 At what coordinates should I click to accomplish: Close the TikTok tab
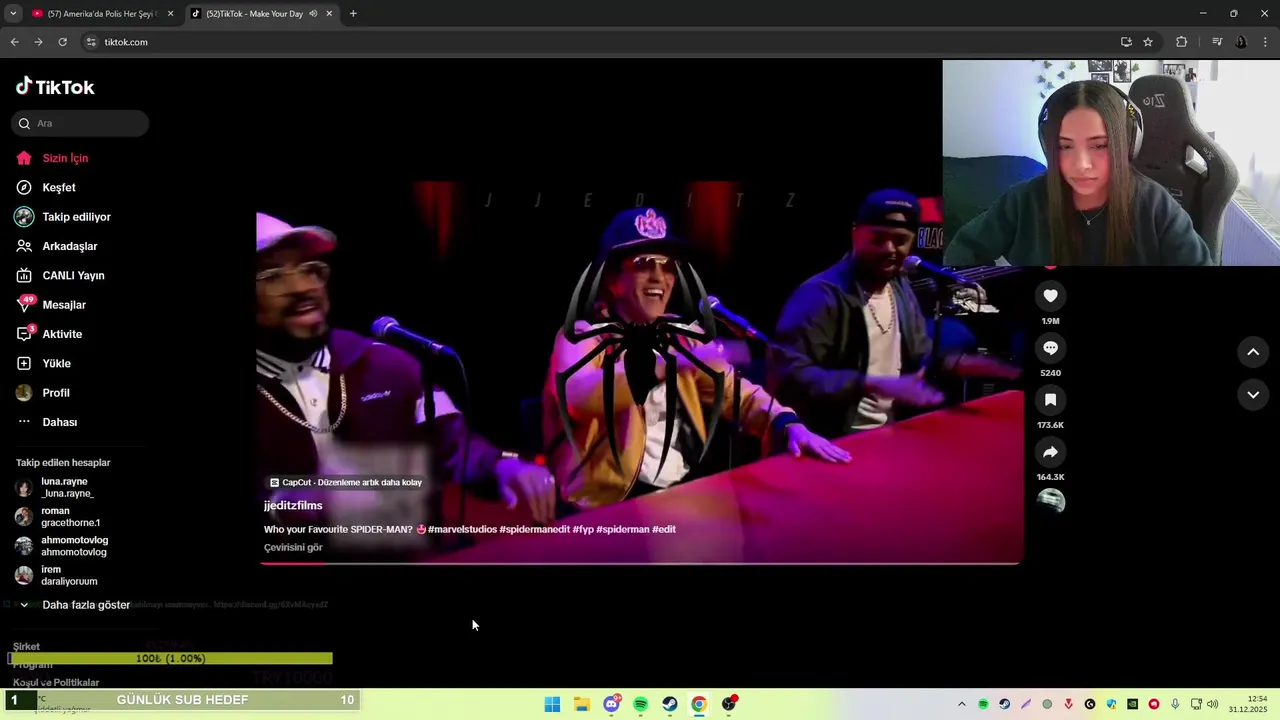coord(329,14)
